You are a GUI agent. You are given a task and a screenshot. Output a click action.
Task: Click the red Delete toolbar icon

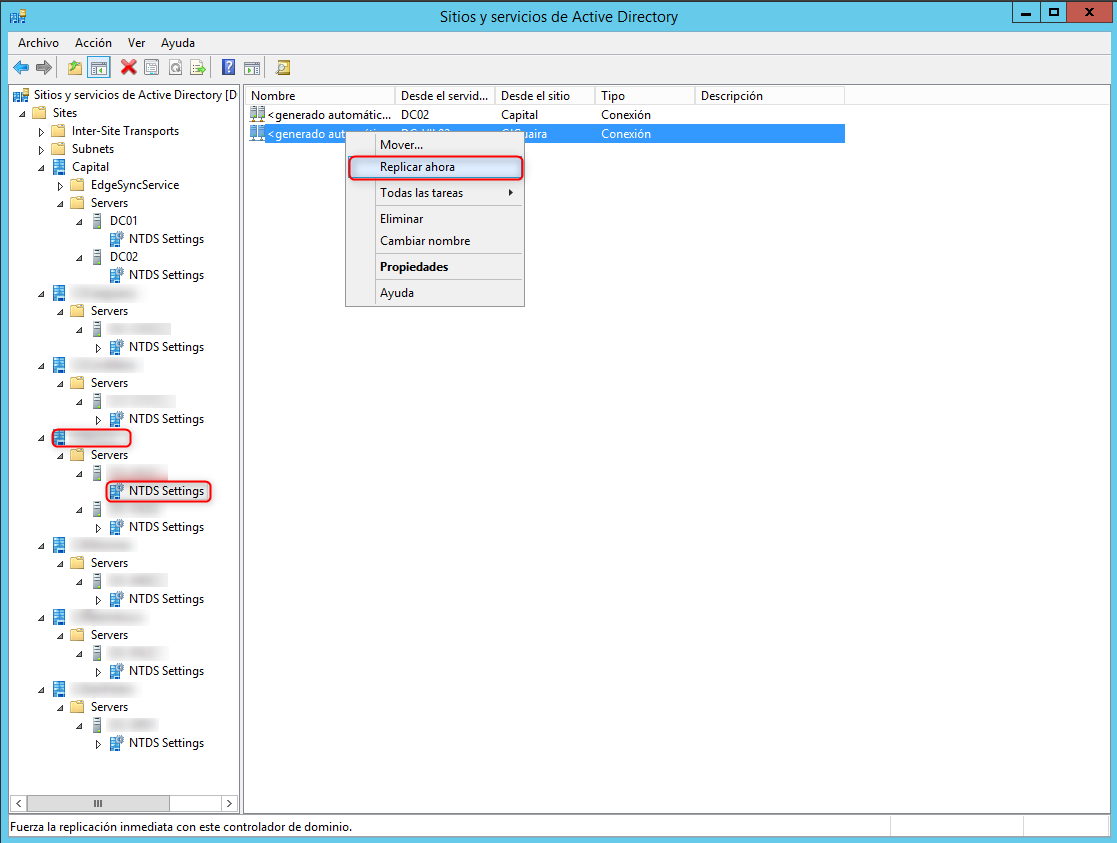(x=128, y=67)
